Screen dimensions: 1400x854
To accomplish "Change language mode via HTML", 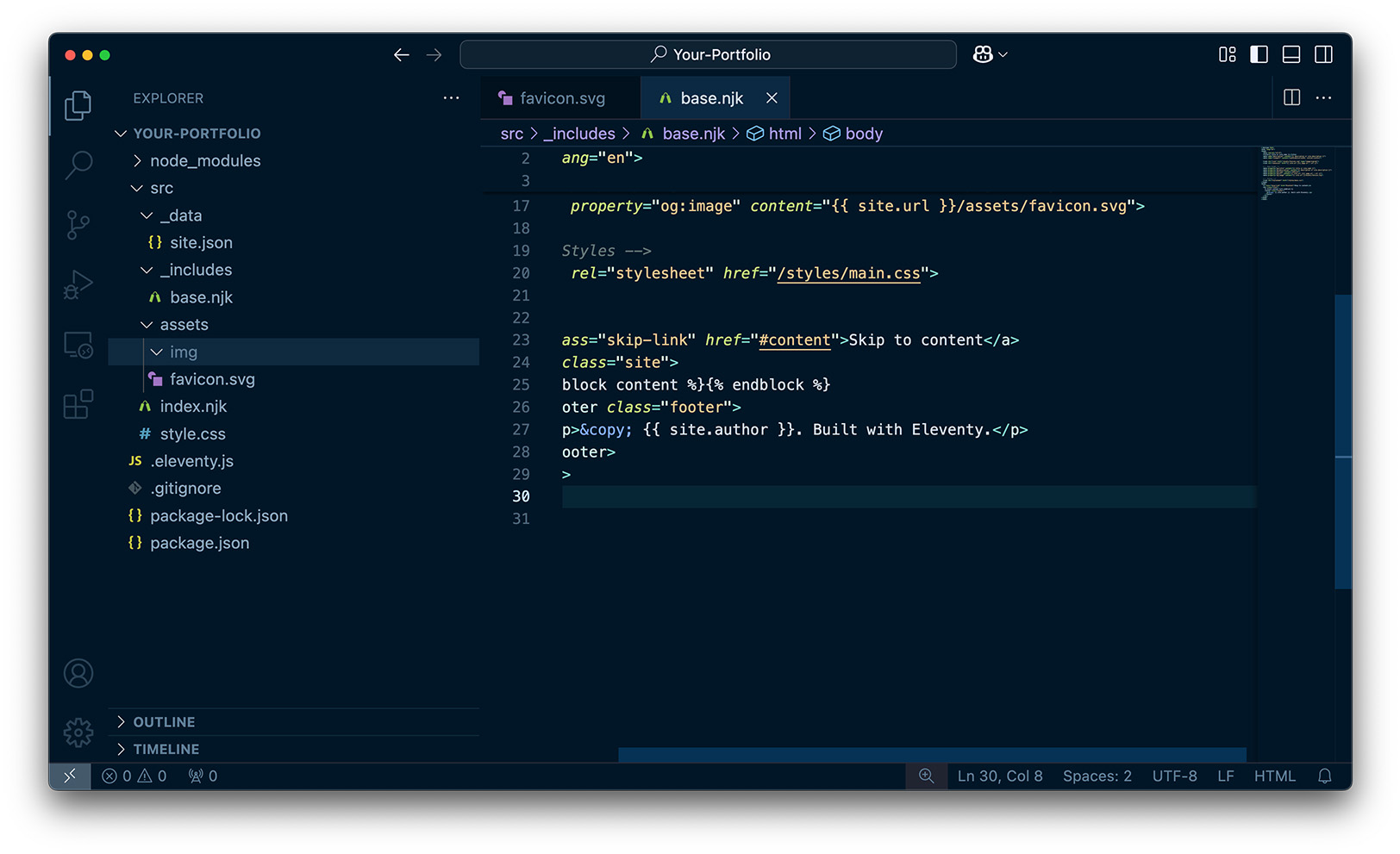I will [1274, 776].
